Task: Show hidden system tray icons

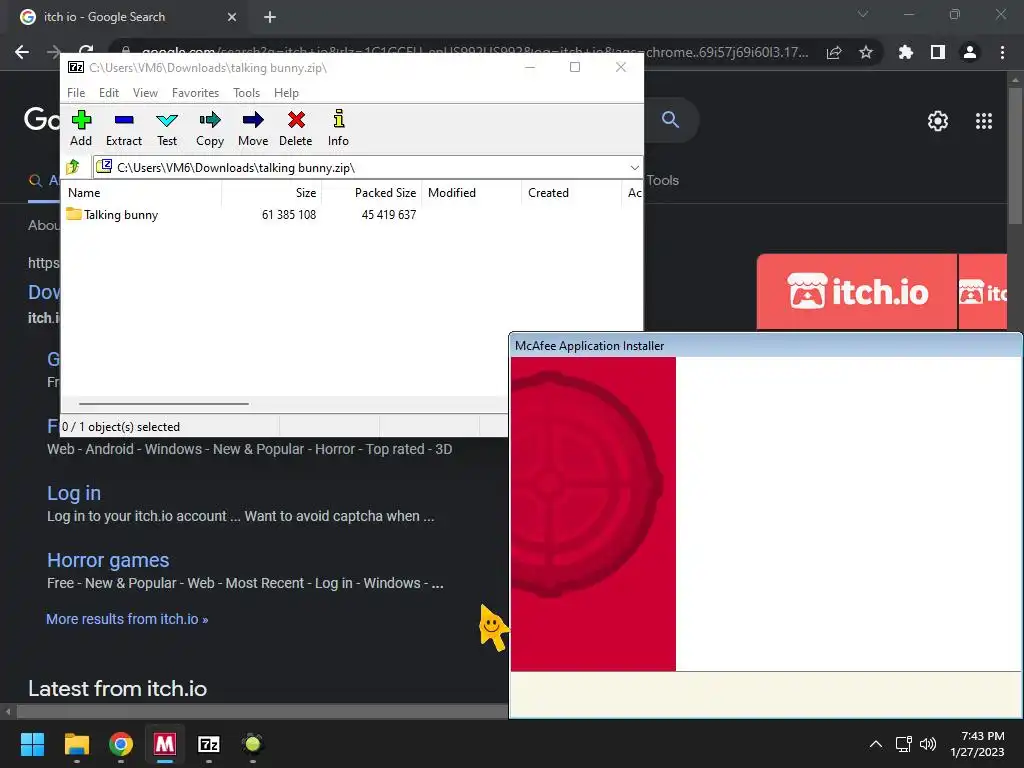Action: (876, 744)
